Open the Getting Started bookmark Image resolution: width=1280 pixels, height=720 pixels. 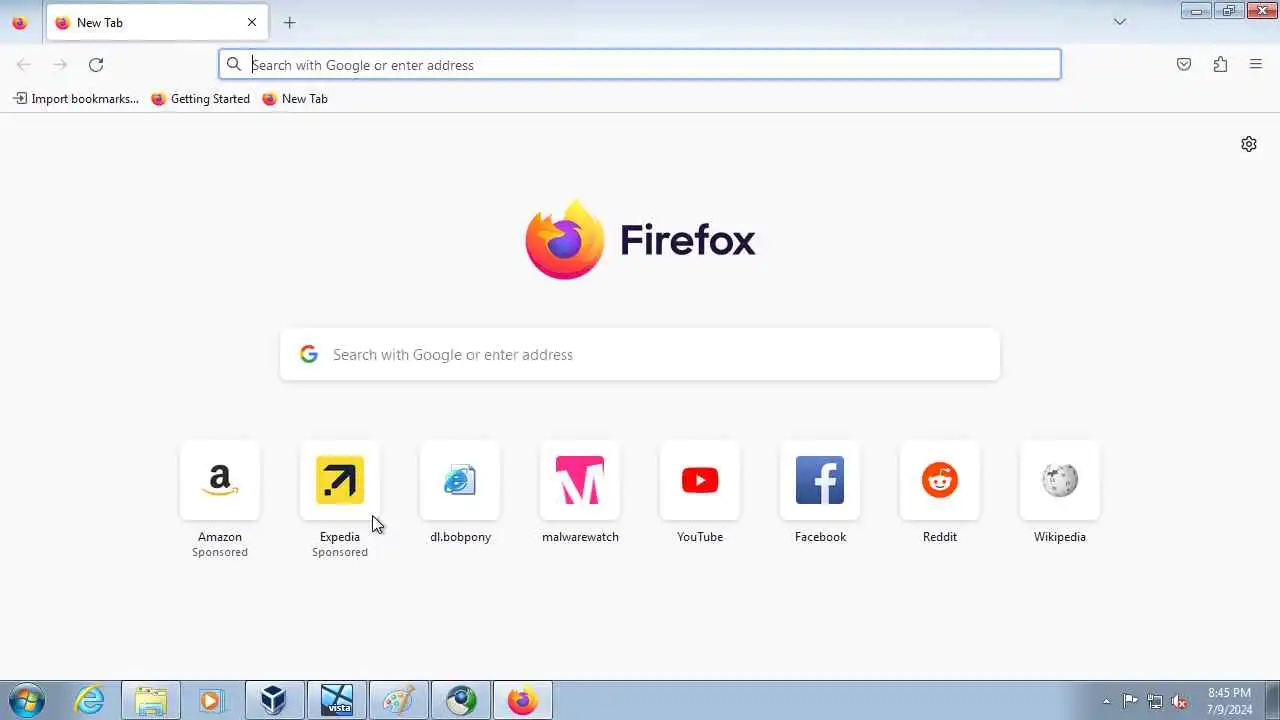(201, 99)
